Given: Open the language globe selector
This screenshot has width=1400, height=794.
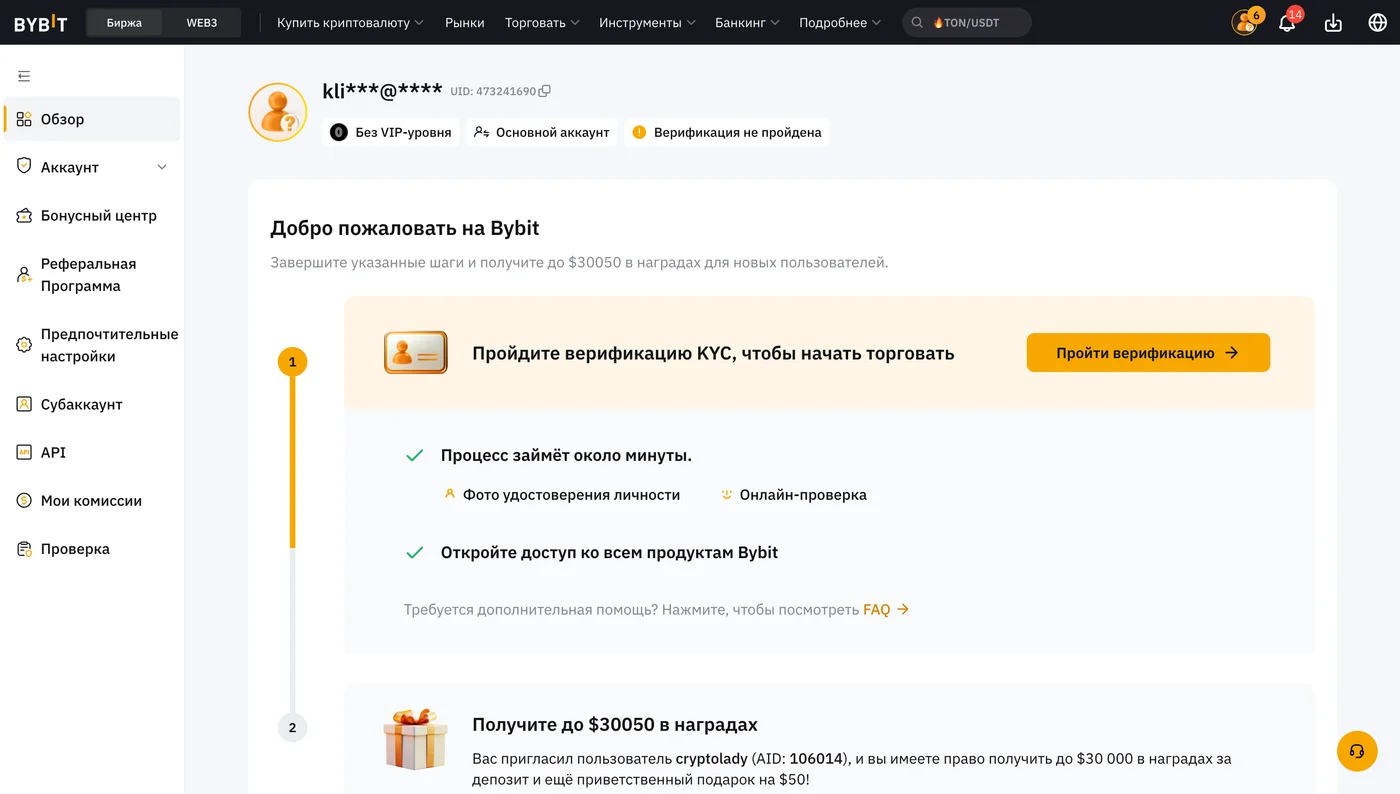Looking at the screenshot, I should (1377, 22).
